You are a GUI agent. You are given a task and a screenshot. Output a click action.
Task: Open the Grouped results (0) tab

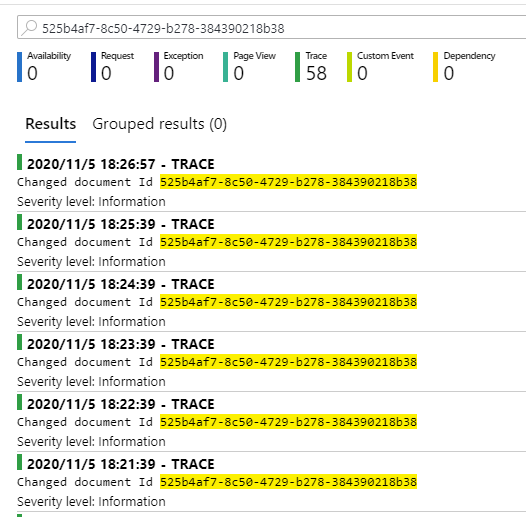pyautogui.click(x=160, y=124)
